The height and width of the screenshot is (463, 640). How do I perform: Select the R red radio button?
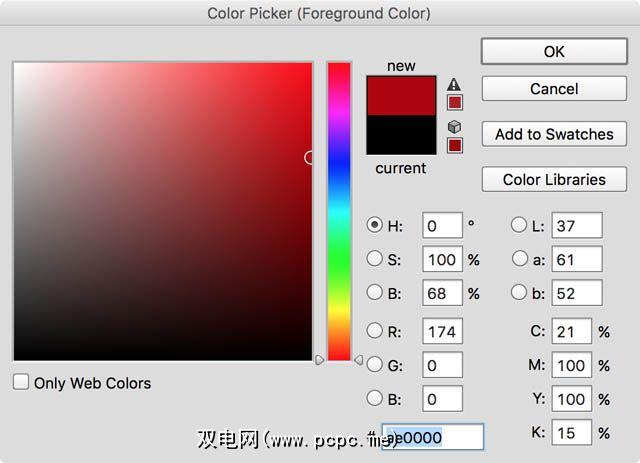coord(375,330)
